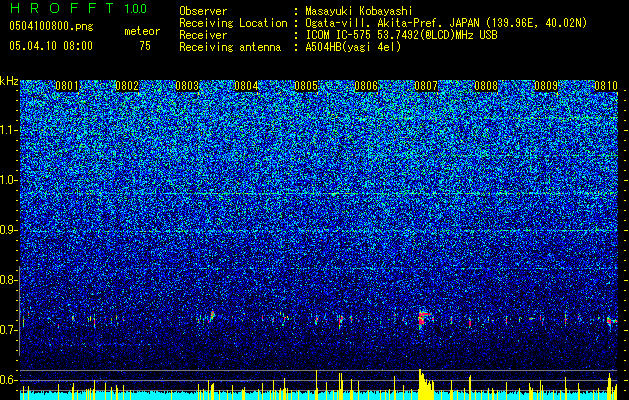The width and height of the screenshot is (629, 400).
Task: Click the A504HB(yagi 4el) antenna text
Action: [353, 47]
